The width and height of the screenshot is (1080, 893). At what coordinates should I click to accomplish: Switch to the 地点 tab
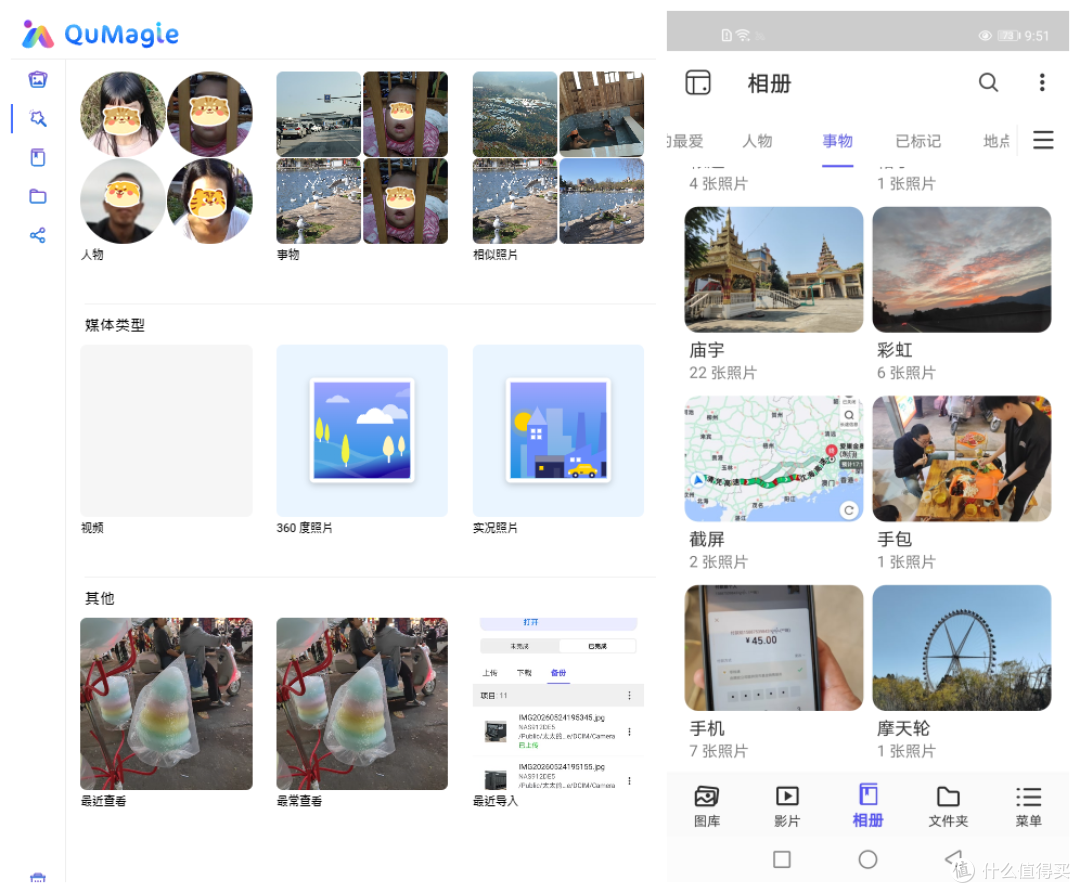(x=997, y=141)
